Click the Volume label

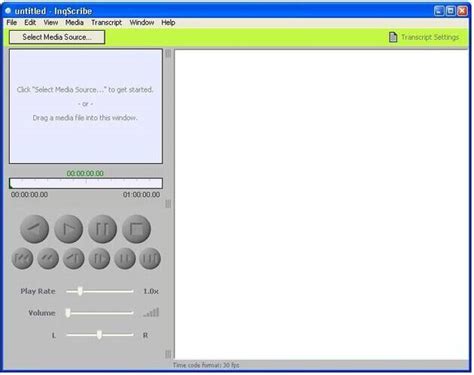(42, 313)
